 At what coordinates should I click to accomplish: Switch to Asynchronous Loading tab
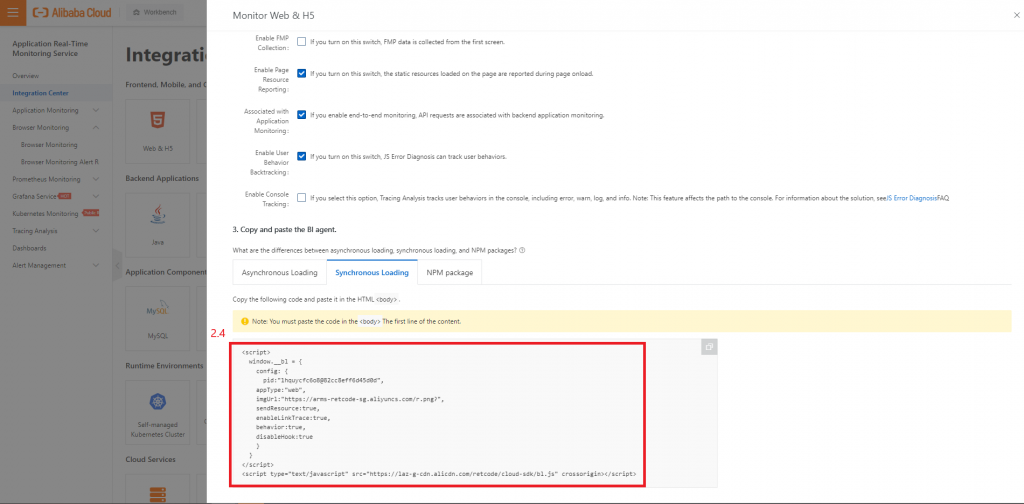click(280, 272)
